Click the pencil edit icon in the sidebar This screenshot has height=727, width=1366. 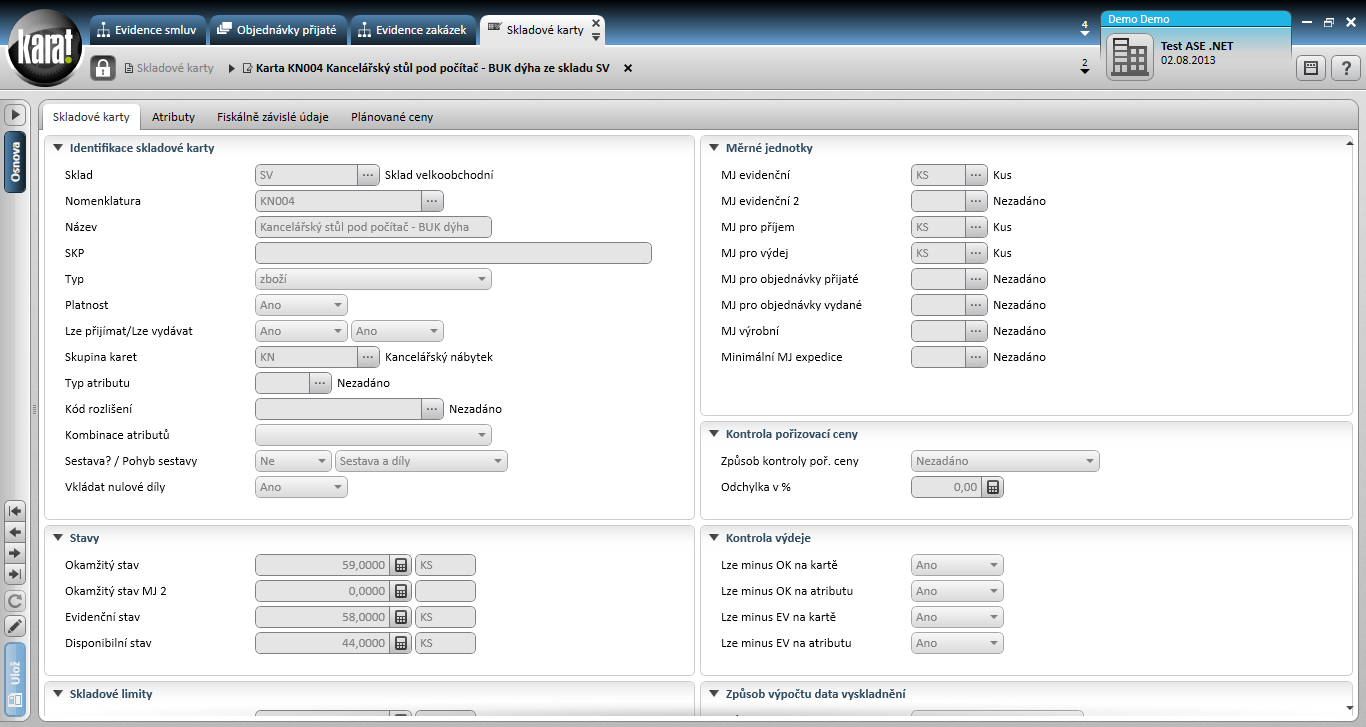(x=15, y=627)
